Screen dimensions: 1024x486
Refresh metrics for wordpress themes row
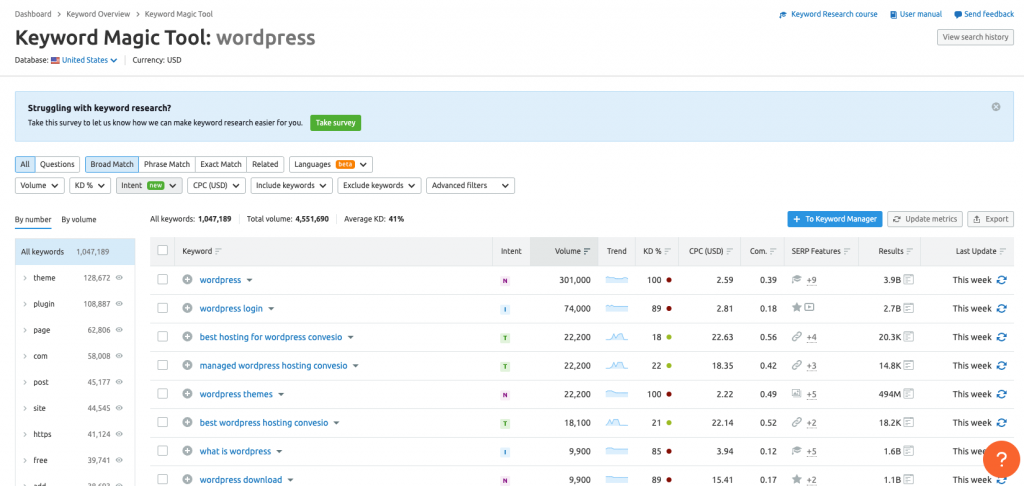1001,394
